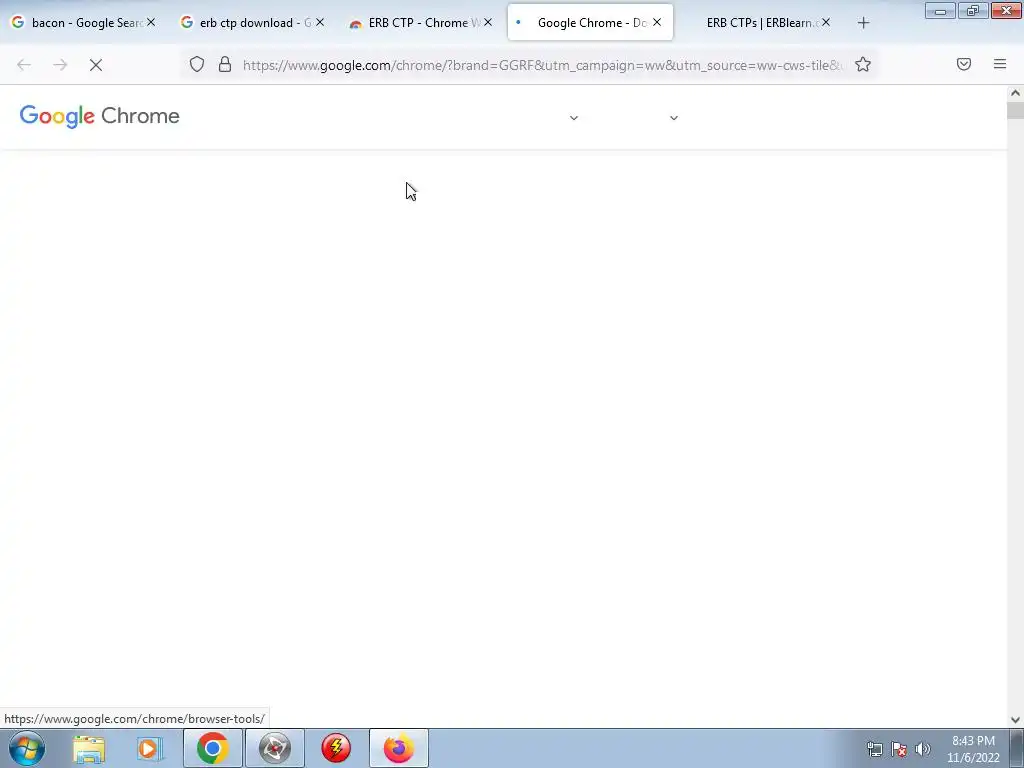
Task: Open the Action Center flag icon
Action: 899,749
